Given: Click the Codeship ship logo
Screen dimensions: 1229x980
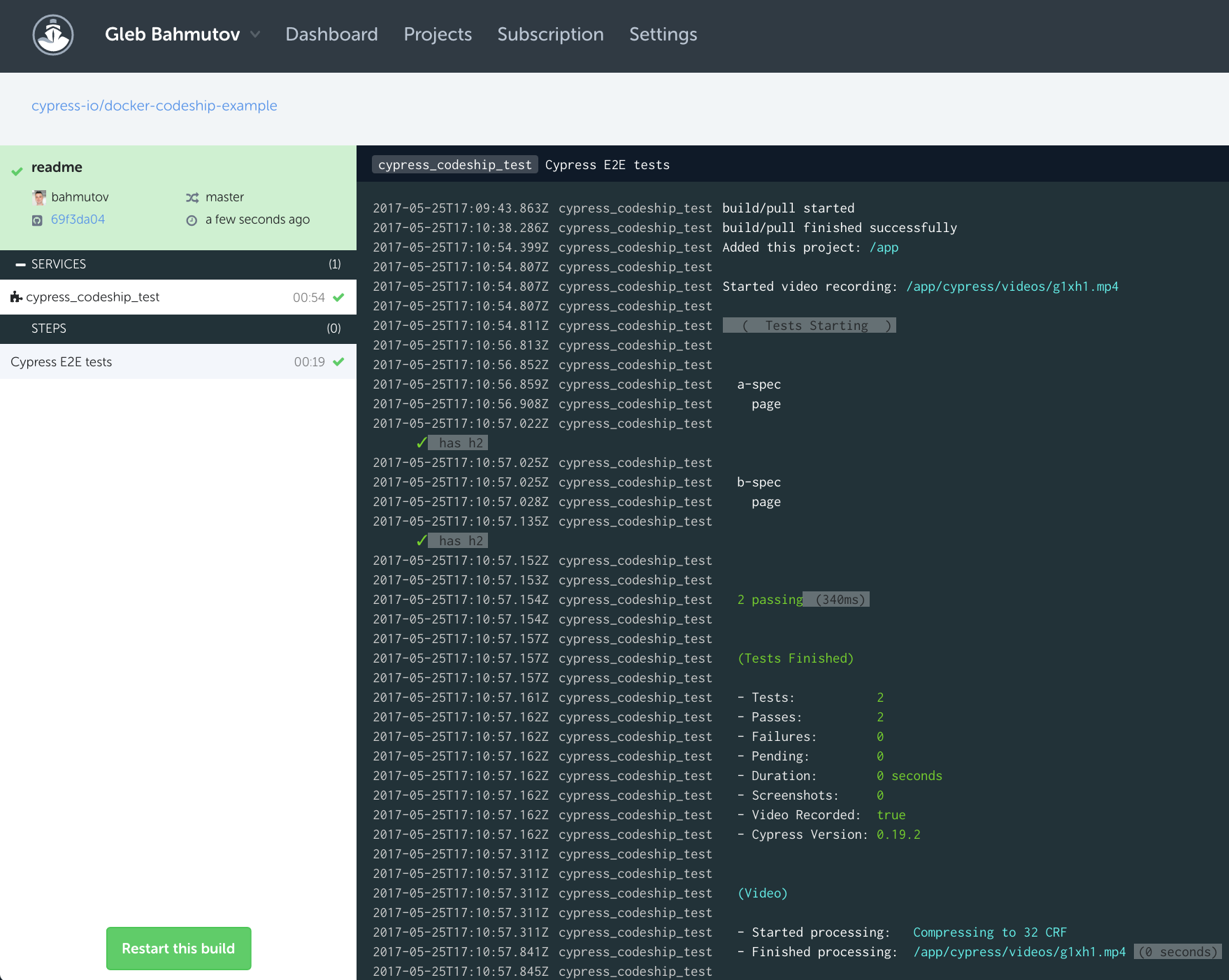Looking at the screenshot, I should click(x=53, y=35).
